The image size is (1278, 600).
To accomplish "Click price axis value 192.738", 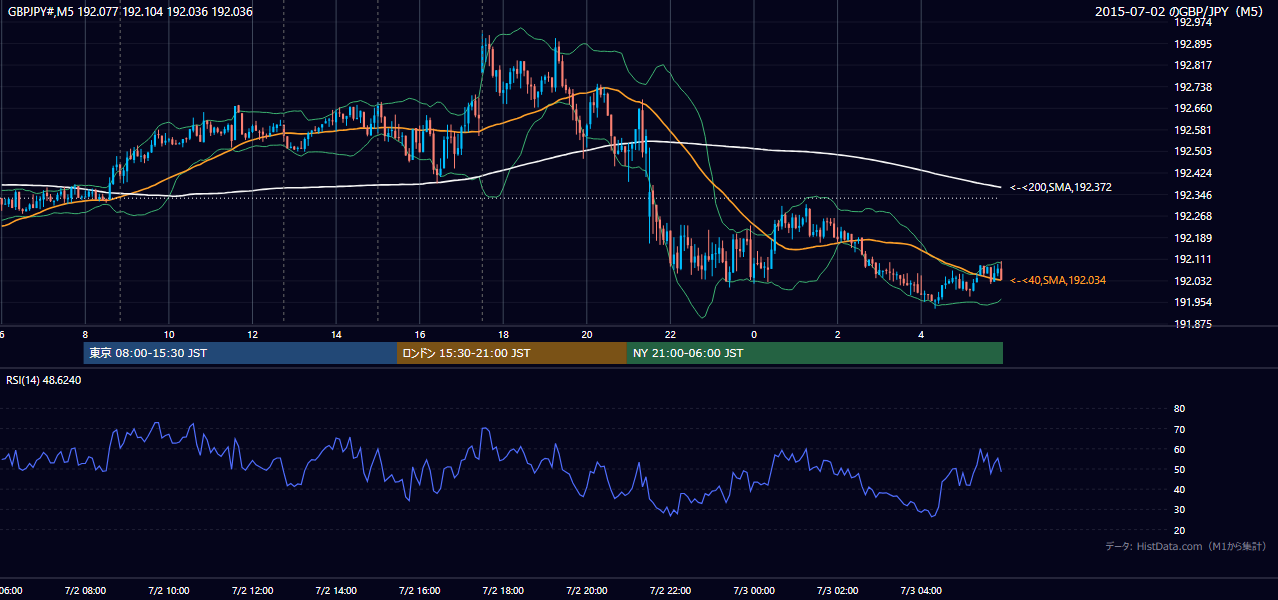I will (1193, 87).
